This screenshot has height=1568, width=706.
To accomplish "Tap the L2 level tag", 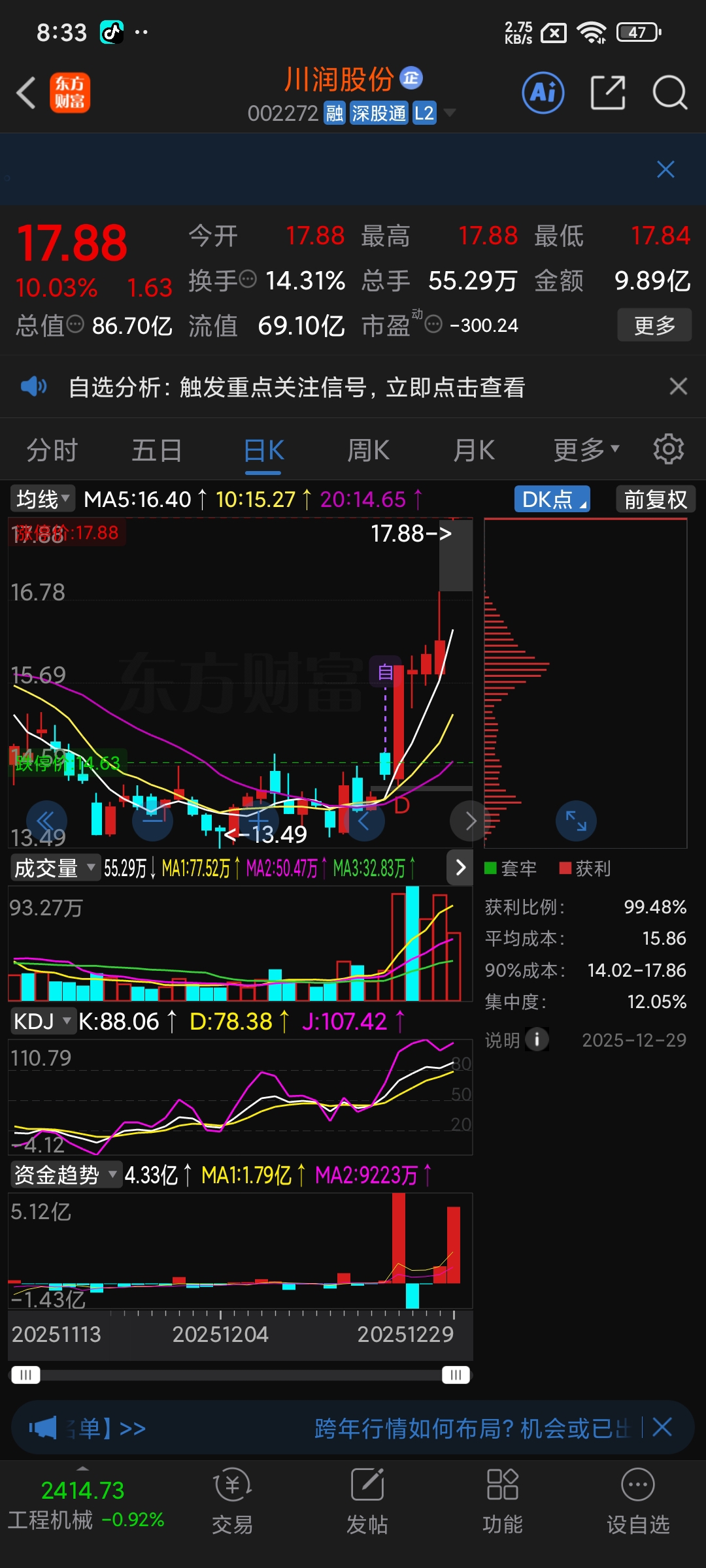I will [424, 113].
